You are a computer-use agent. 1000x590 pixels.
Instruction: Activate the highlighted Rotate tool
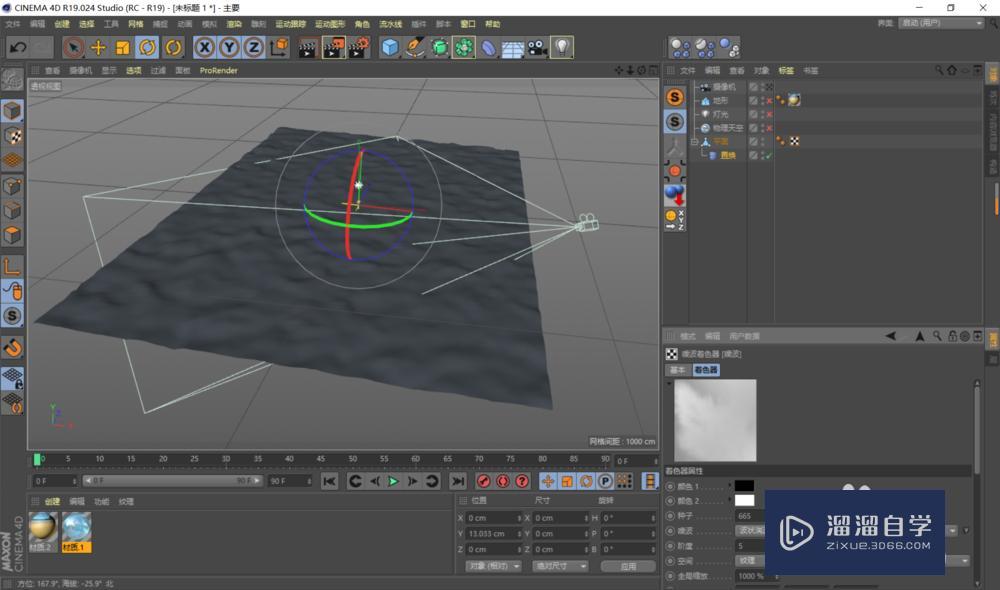tap(147, 47)
